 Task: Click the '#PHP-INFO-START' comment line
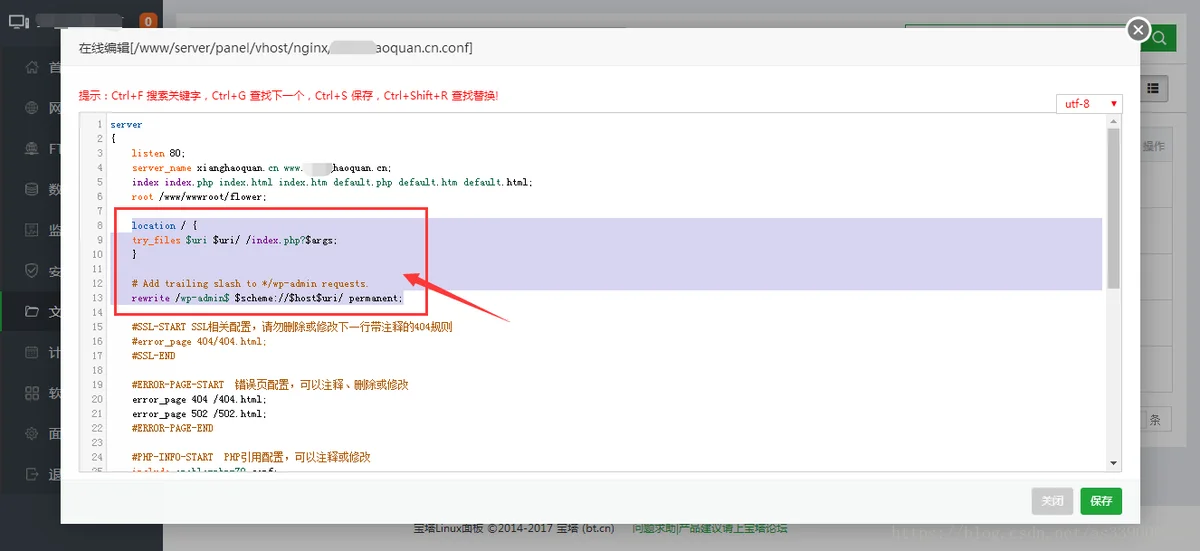click(x=251, y=457)
